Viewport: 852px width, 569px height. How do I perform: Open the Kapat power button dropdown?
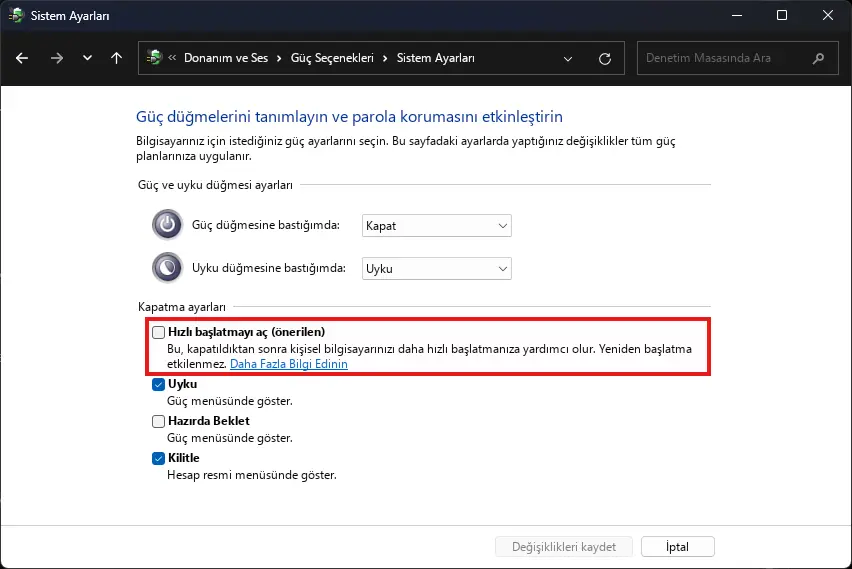pyautogui.click(x=436, y=226)
